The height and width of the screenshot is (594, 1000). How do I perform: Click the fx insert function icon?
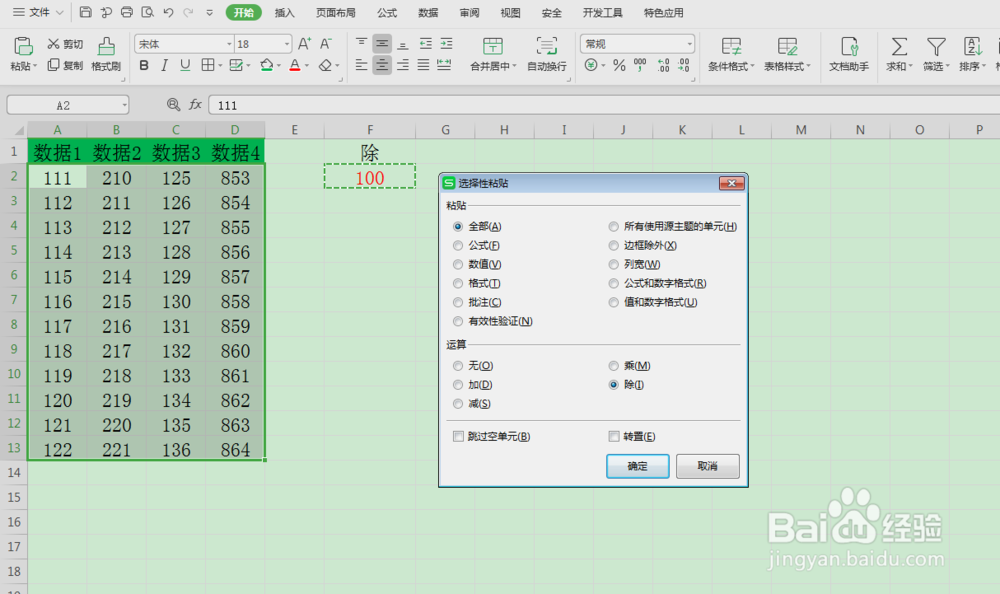(195, 105)
